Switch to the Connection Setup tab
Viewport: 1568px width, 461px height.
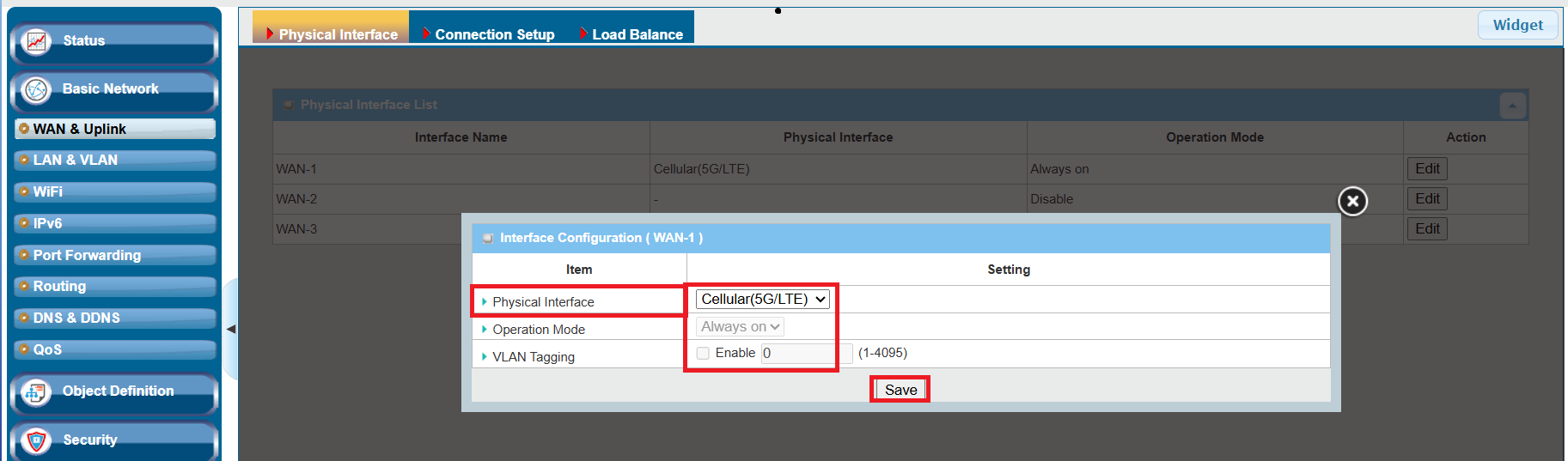click(x=494, y=34)
